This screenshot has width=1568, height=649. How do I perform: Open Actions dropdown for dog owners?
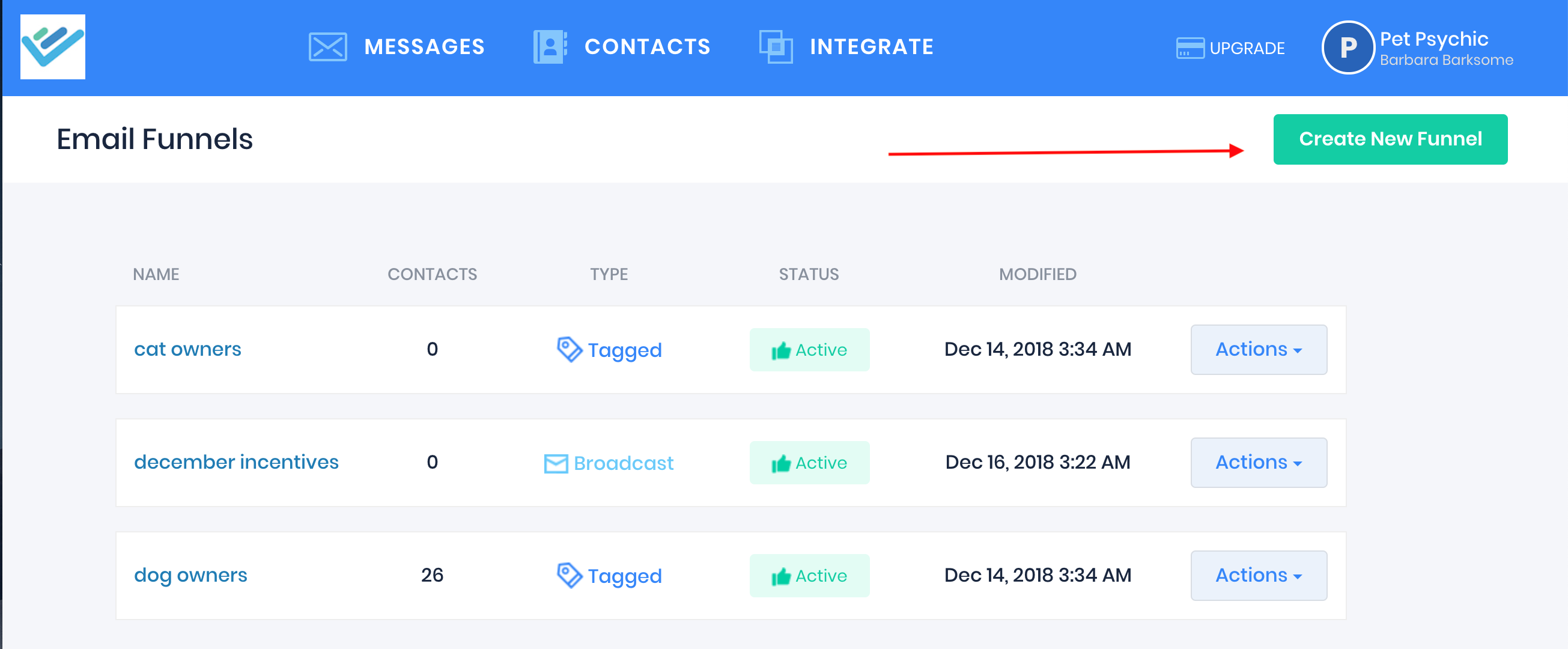click(1257, 575)
